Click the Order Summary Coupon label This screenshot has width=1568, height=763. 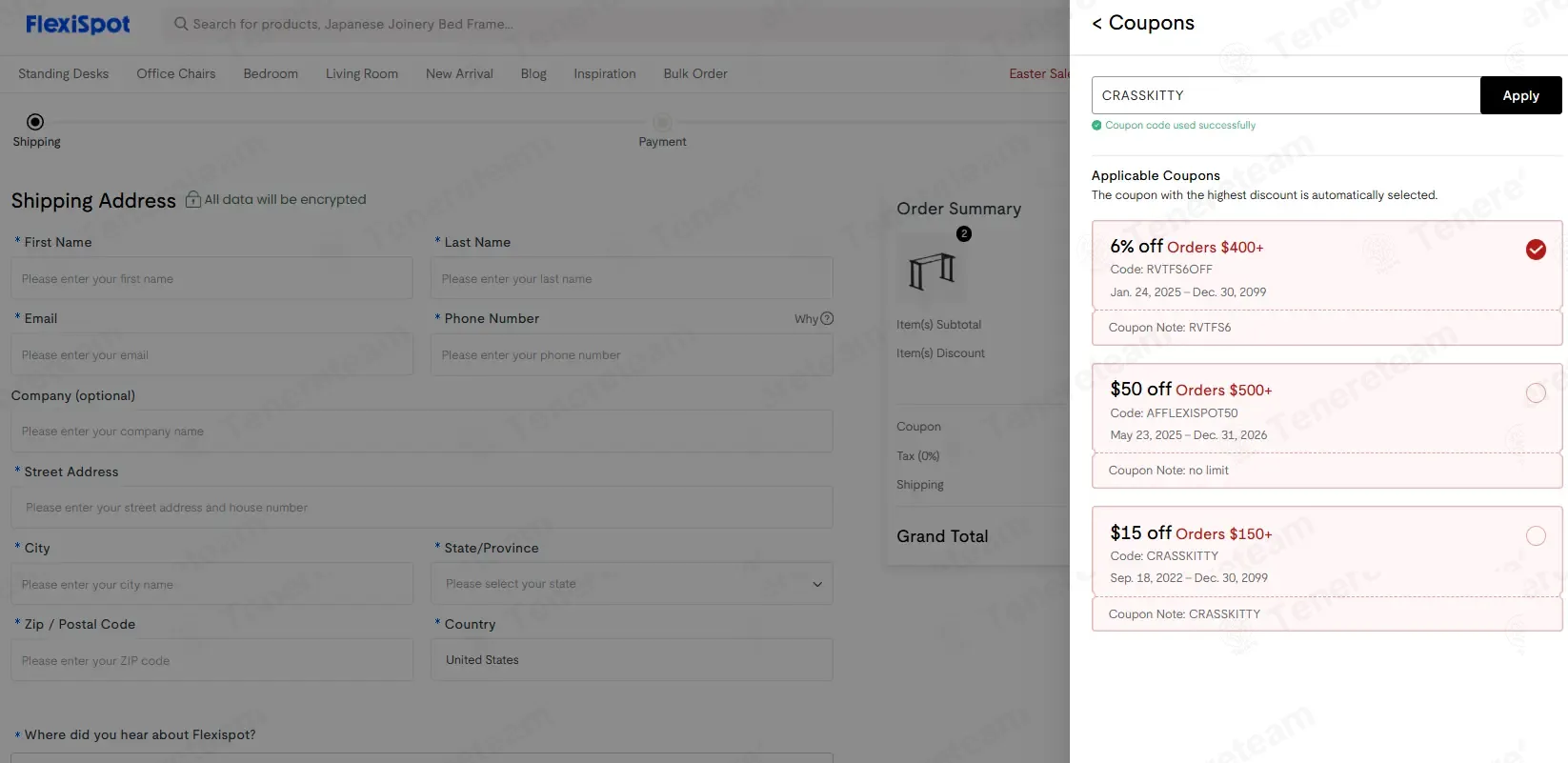[918, 427]
